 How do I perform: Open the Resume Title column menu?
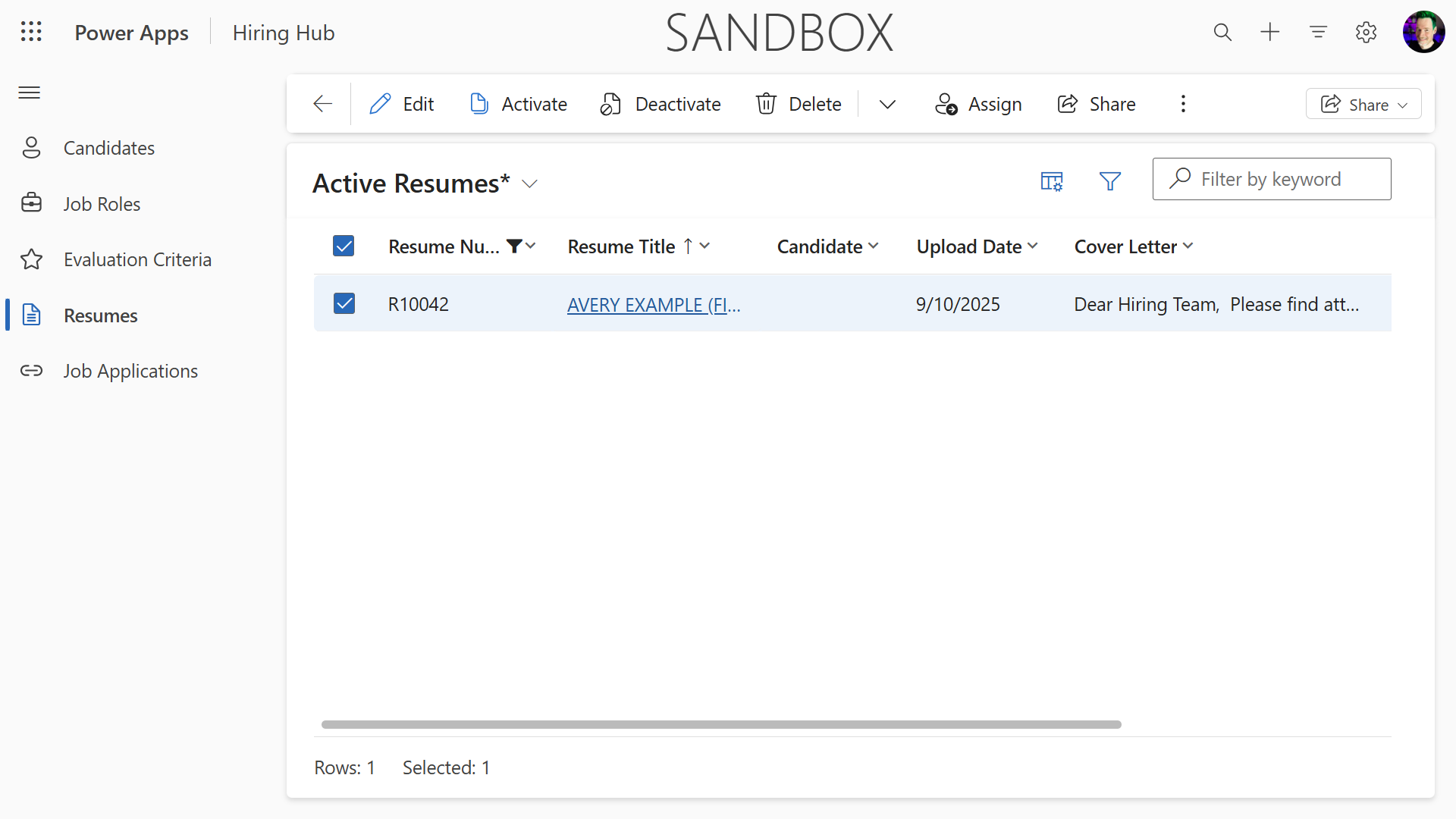[704, 246]
